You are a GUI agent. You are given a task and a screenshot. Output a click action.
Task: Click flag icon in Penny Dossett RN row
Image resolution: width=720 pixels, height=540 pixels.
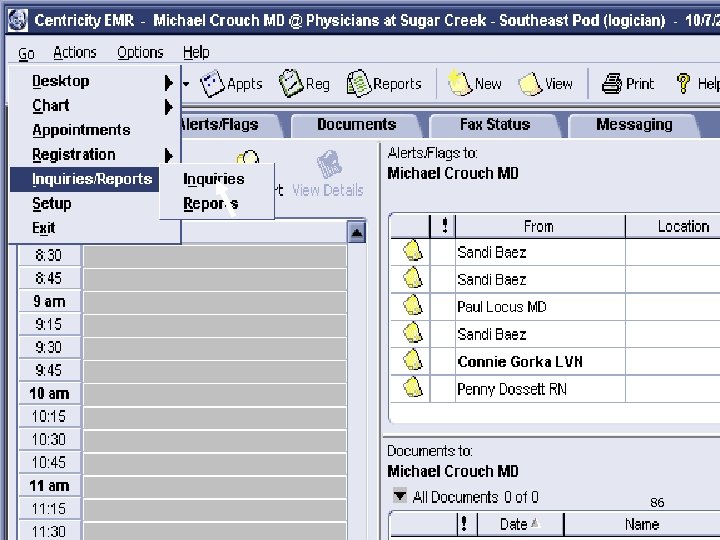coord(412,388)
